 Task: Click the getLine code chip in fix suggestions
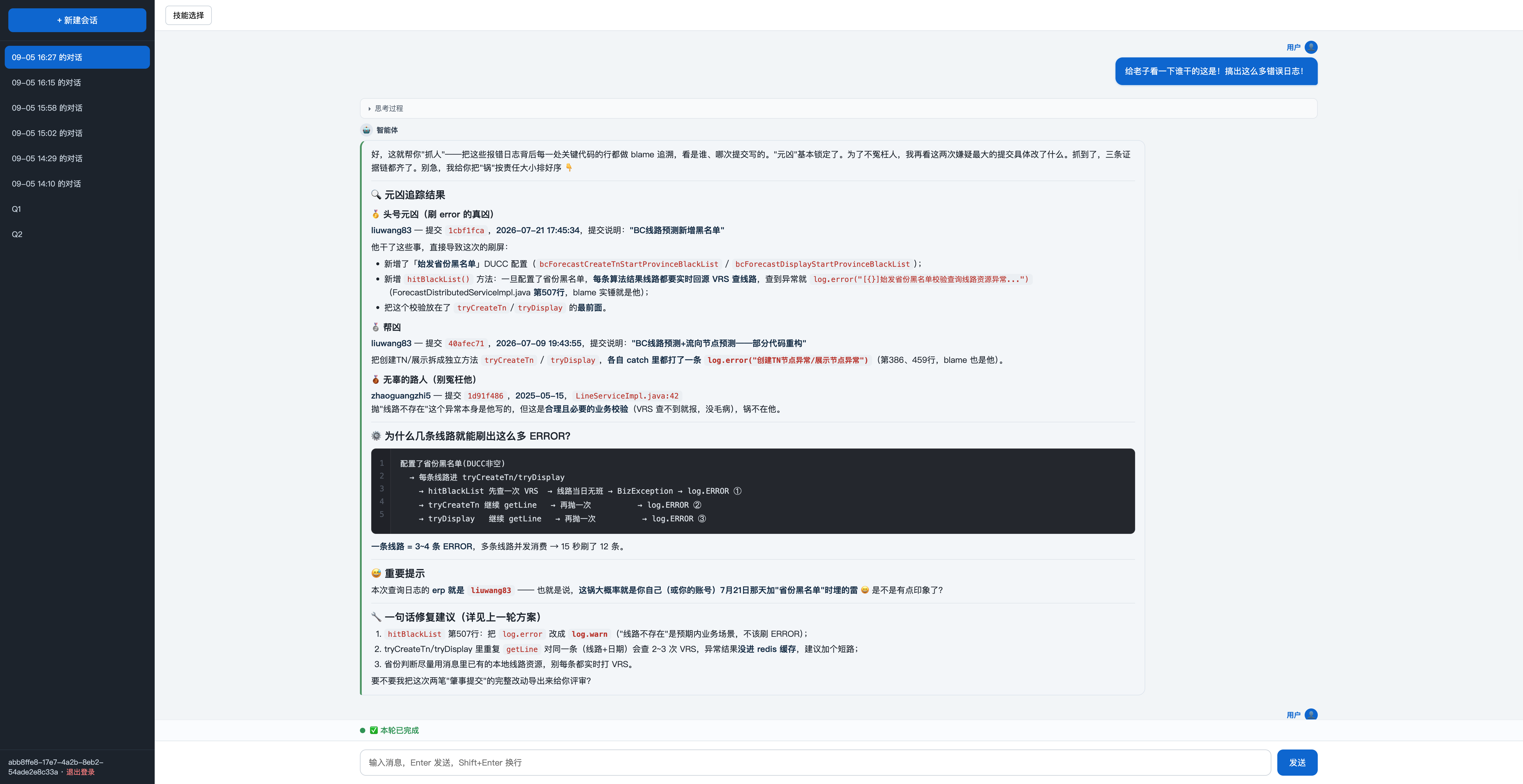[x=522, y=649]
